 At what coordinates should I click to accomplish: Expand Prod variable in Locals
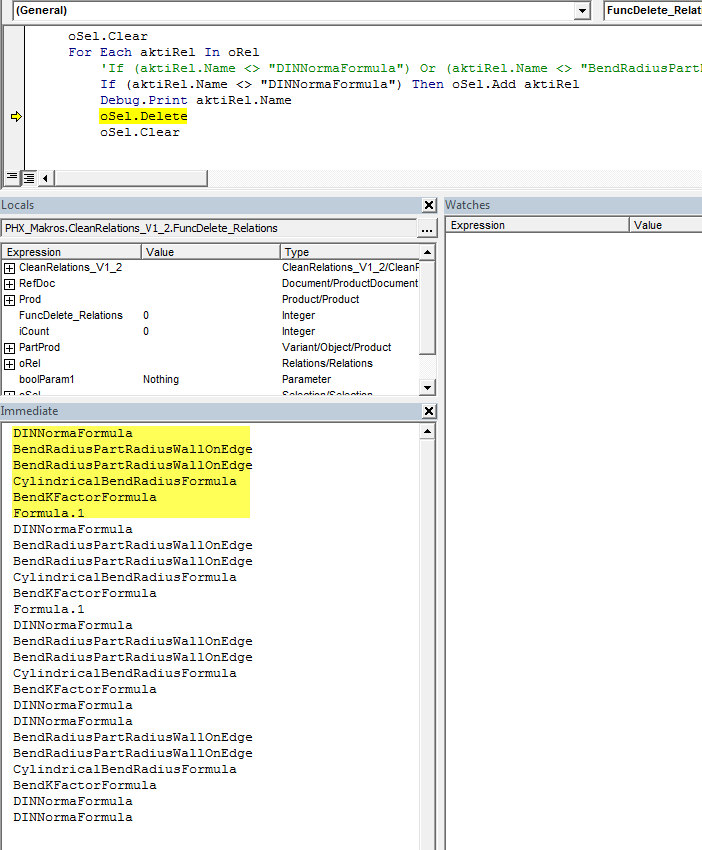tap(9, 300)
